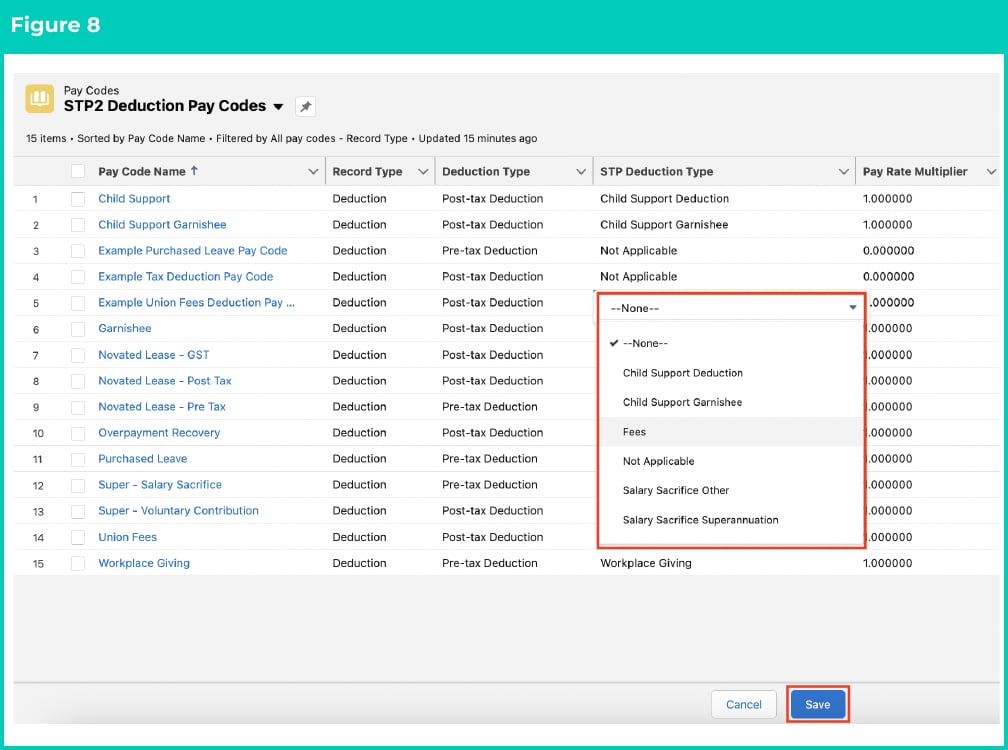Open the Child Support pay code link
This screenshot has width=1008, height=750.
coord(134,199)
